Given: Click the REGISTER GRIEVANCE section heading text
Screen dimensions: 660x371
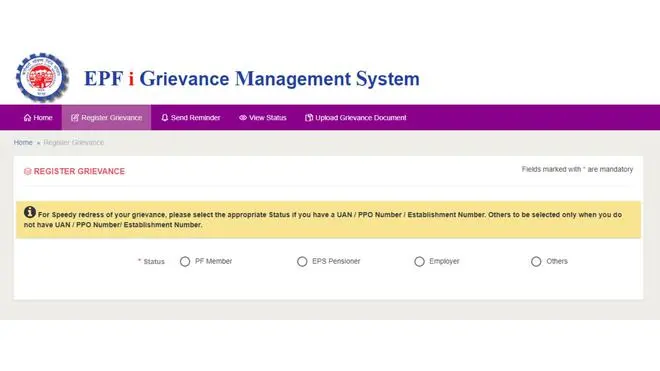Looking at the screenshot, I should click(79, 171).
